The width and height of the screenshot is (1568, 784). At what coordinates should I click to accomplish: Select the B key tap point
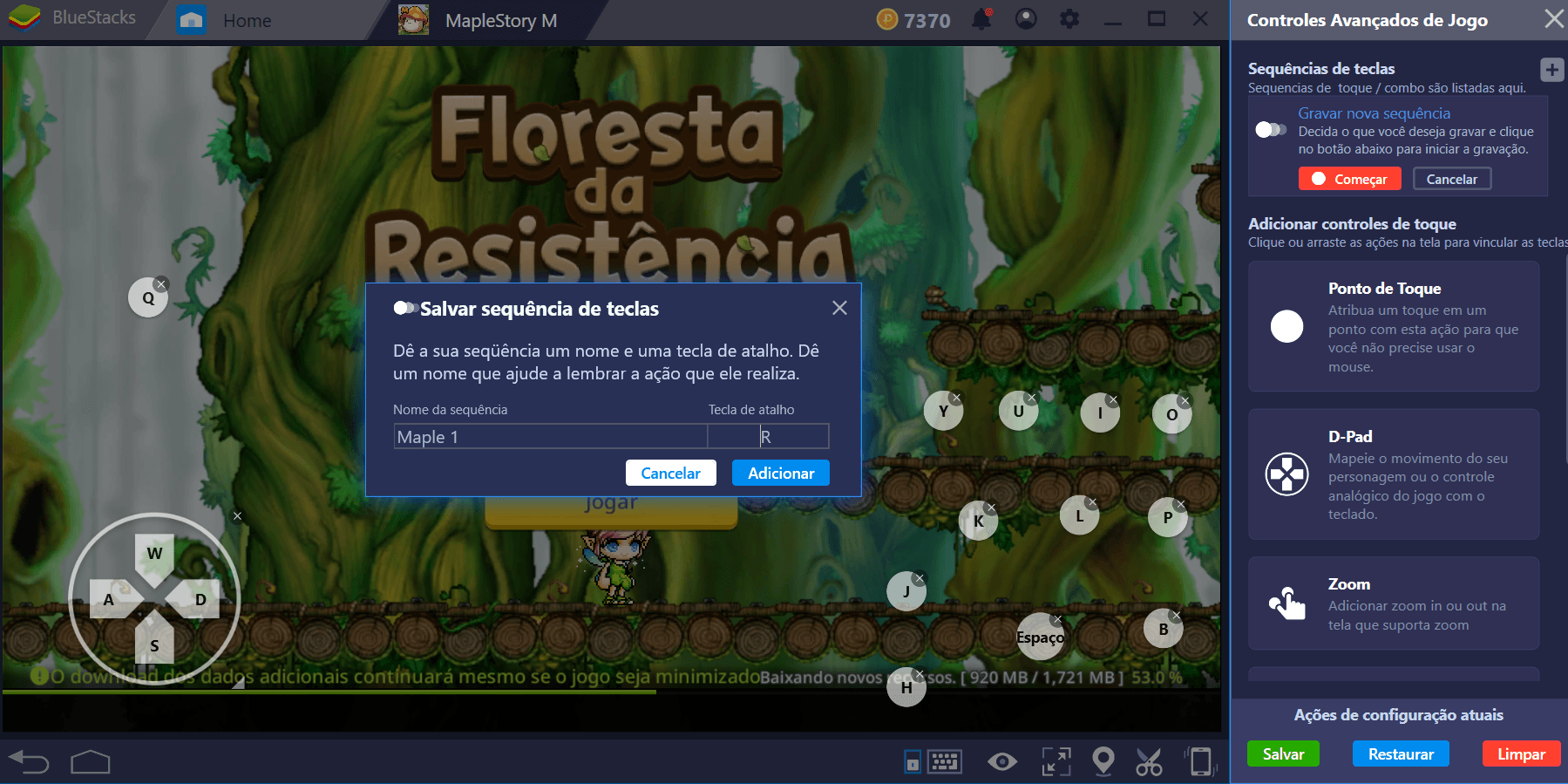pyautogui.click(x=1163, y=629)
